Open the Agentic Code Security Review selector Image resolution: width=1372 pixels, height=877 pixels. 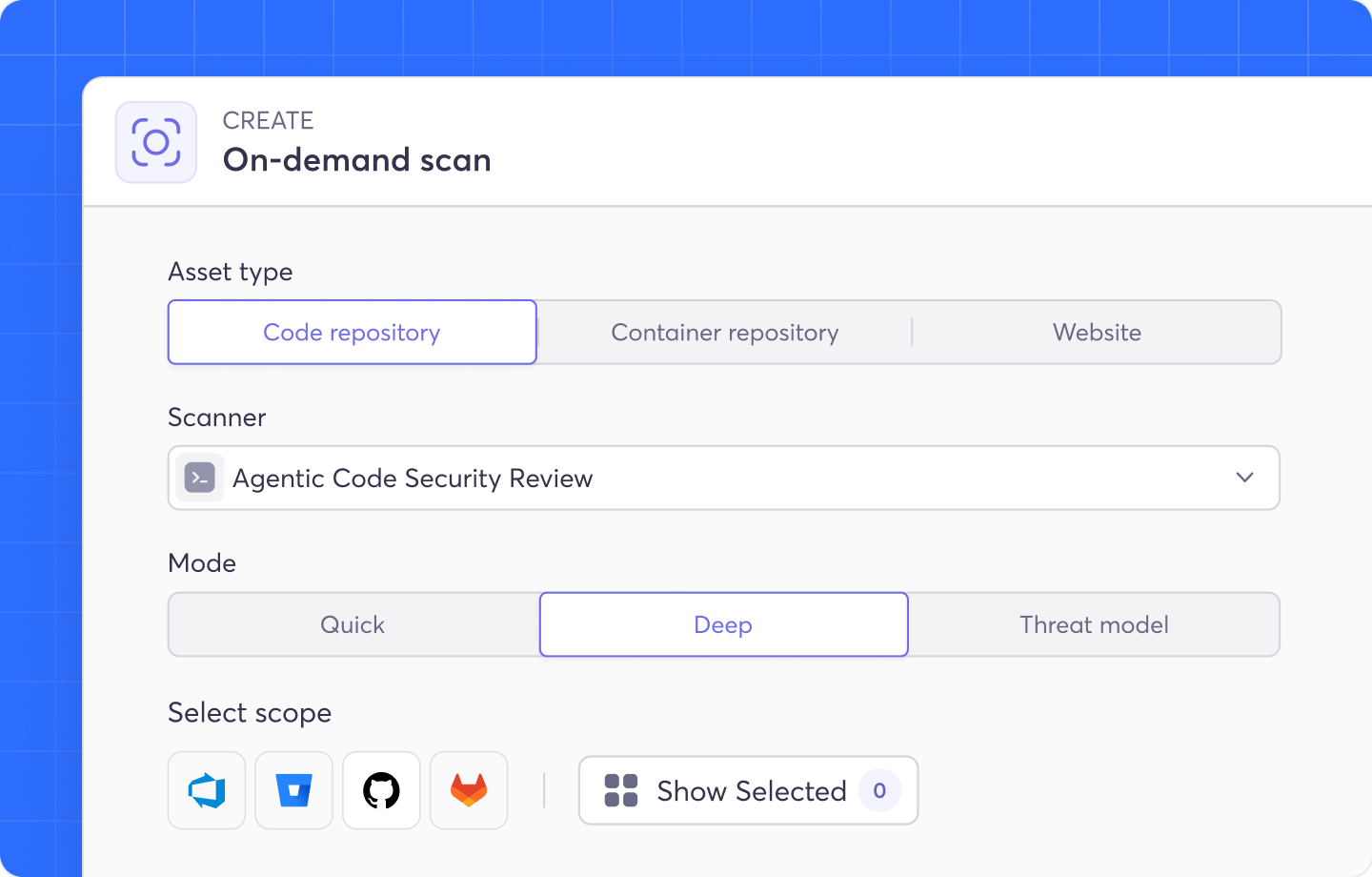click(x=724, y=478)
